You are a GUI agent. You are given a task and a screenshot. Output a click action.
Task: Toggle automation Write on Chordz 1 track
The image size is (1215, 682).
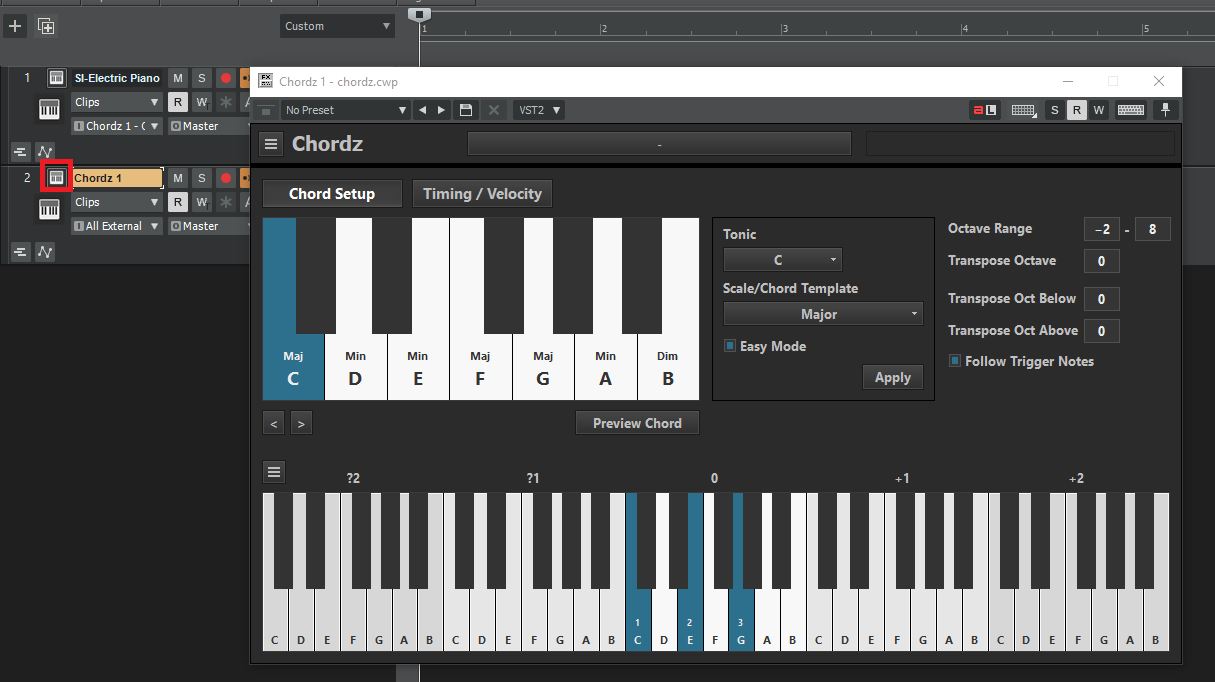201,202
